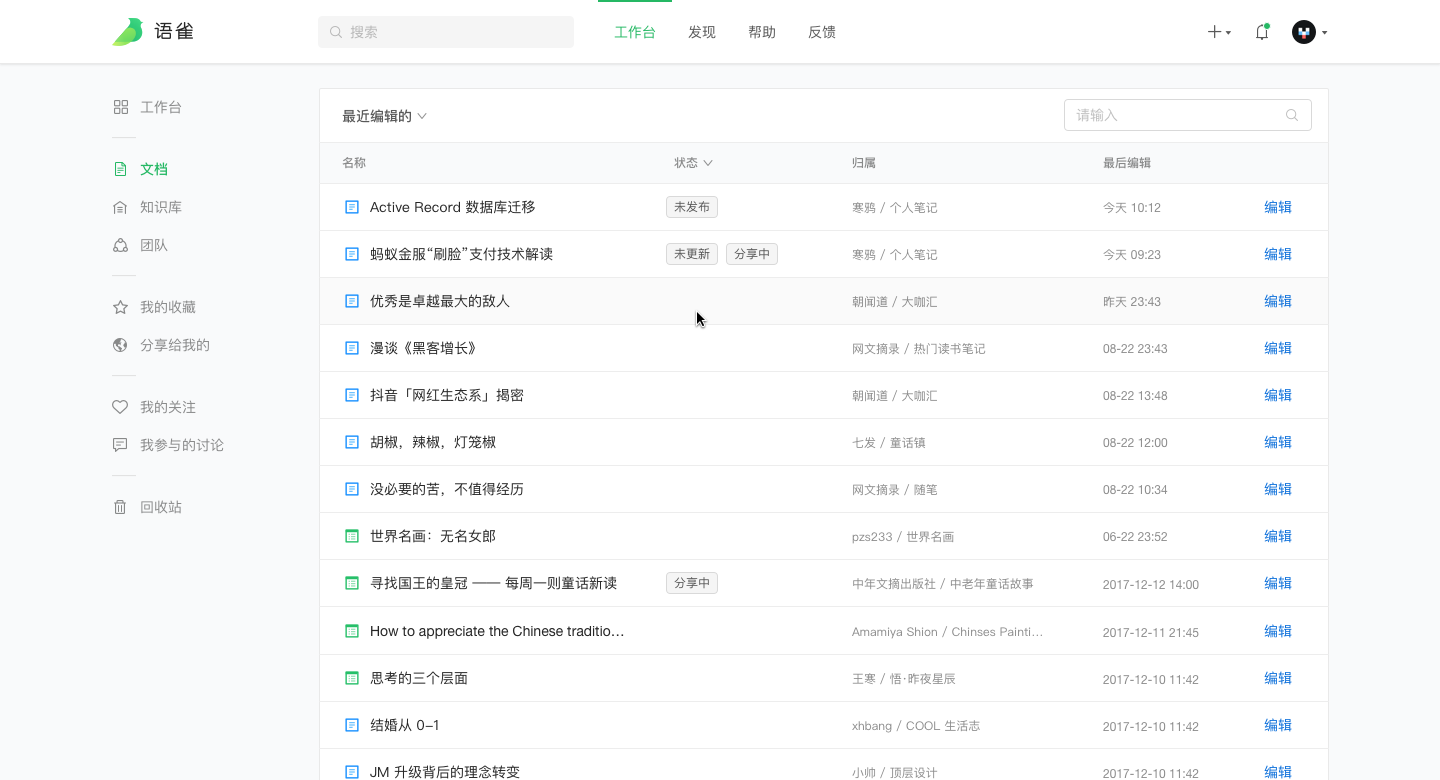Open the 帮助 tab

[762, 32]
